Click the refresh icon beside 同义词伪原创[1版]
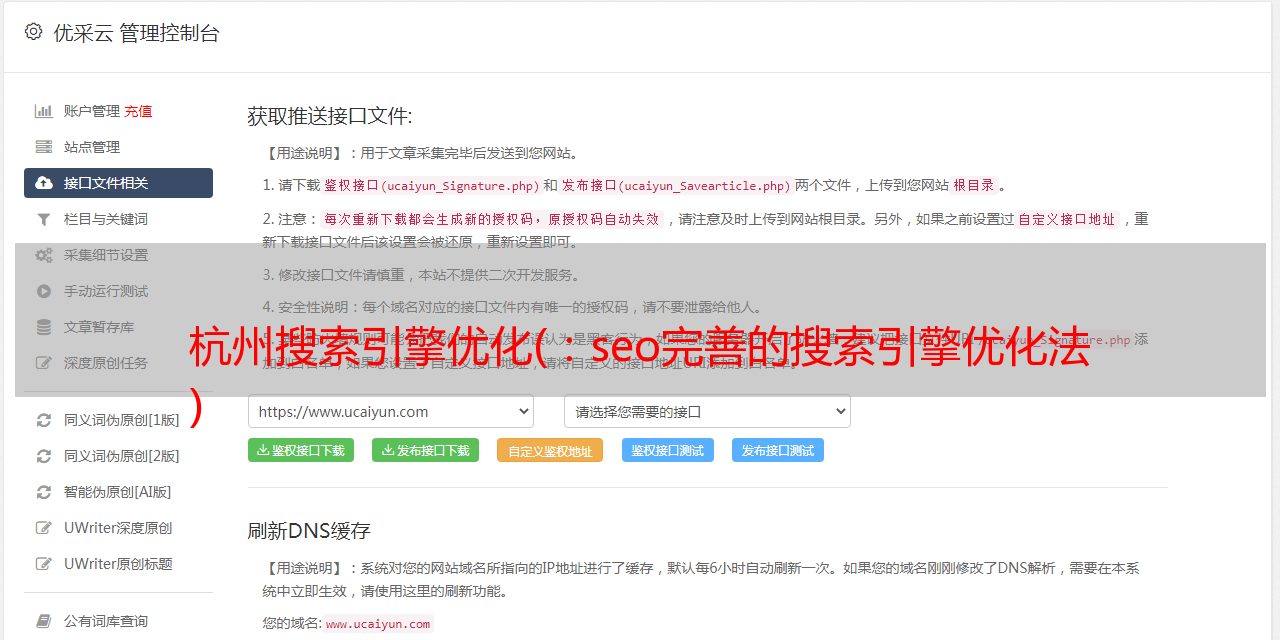Image resolution: width=1280 pixels, height=640 pixels. click(44, 420)
